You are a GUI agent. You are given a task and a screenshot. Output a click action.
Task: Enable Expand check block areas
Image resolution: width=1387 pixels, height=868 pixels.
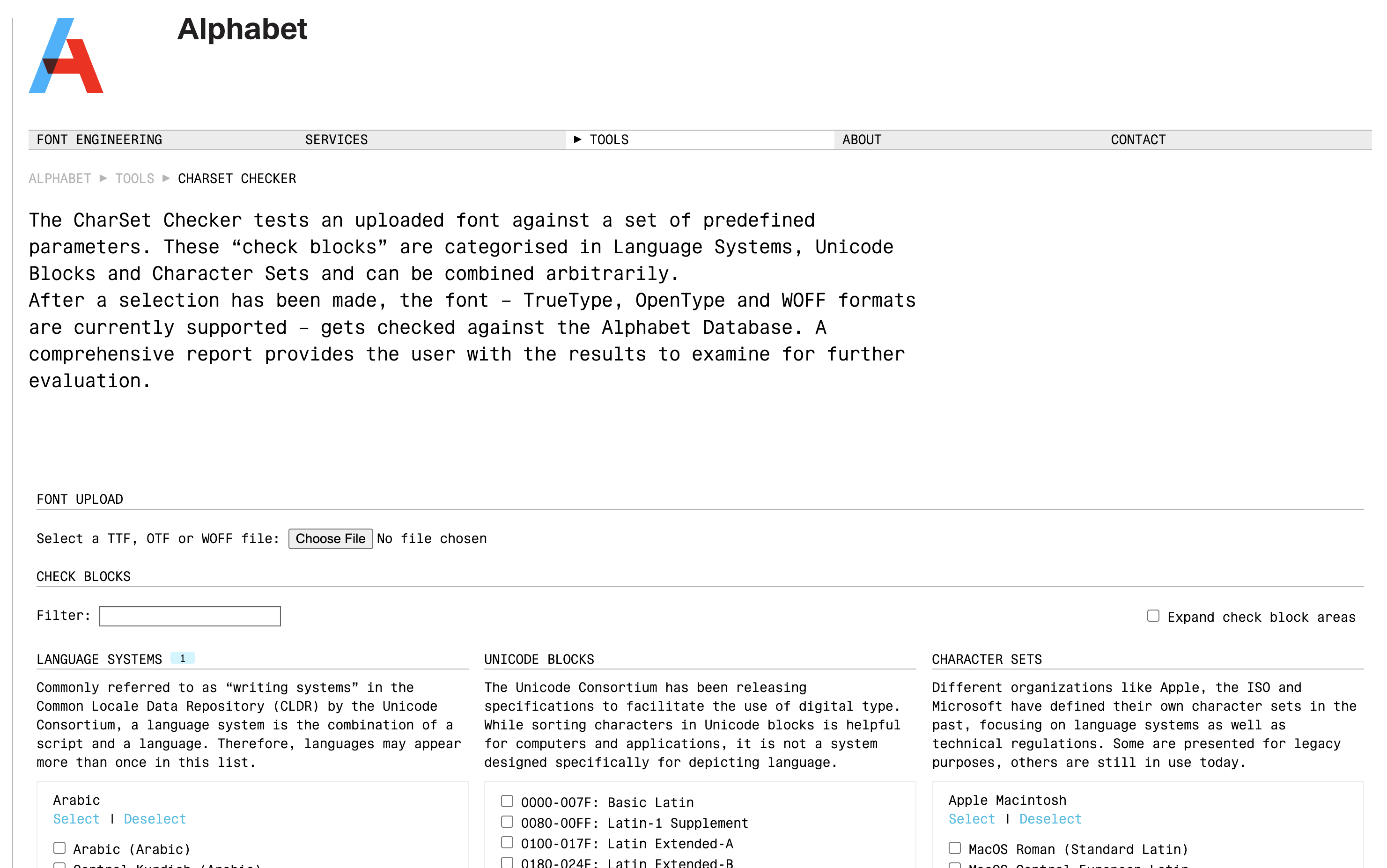tap(1153, 616)
